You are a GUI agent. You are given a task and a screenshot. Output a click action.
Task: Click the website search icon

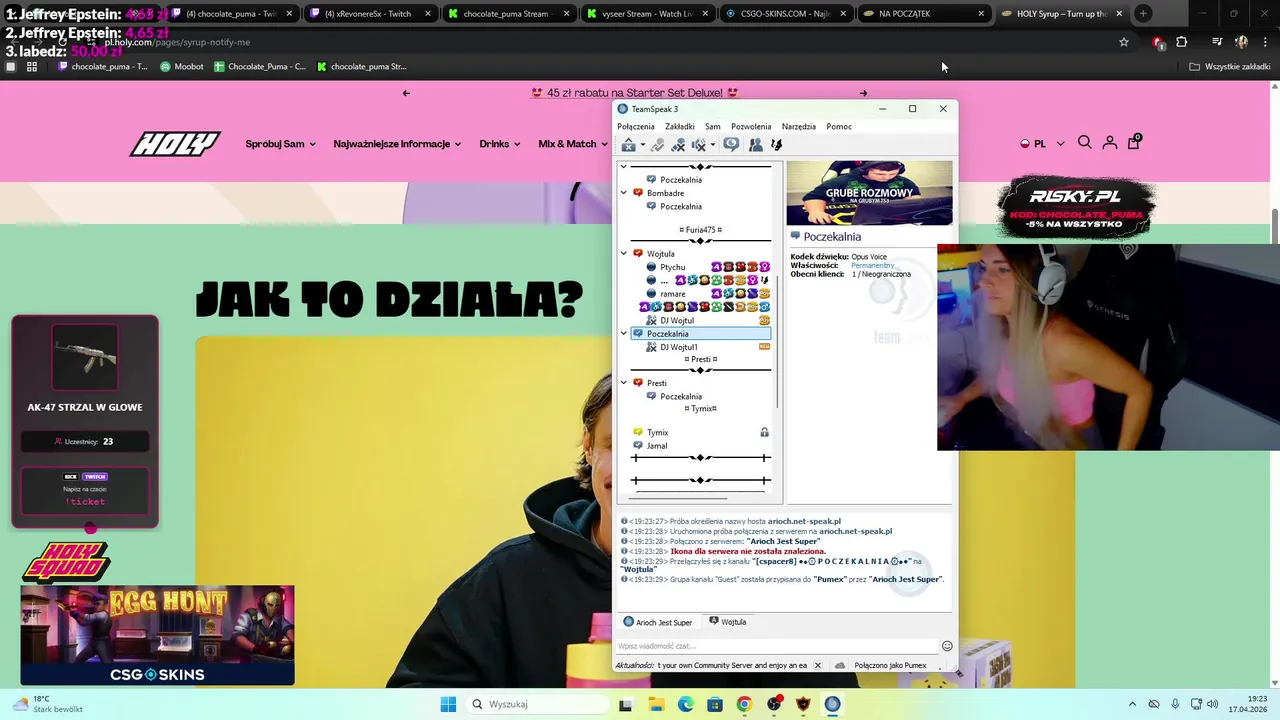click(1084, 143)
